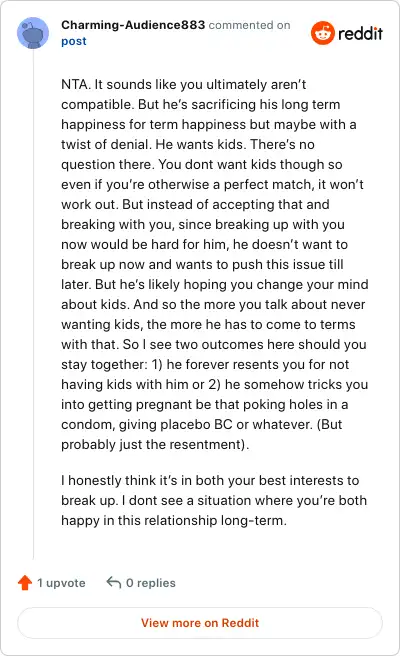
Task: Click the final paragraph starting "I honestly think"
Action: pyautogui.click(x=214, y=500)
